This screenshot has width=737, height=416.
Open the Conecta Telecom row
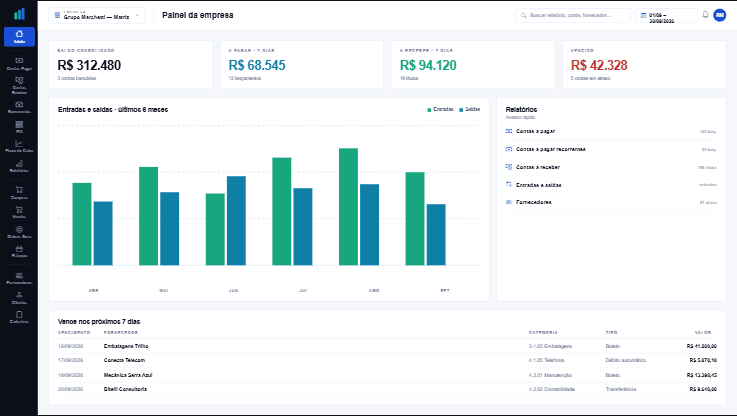[387, 360]
